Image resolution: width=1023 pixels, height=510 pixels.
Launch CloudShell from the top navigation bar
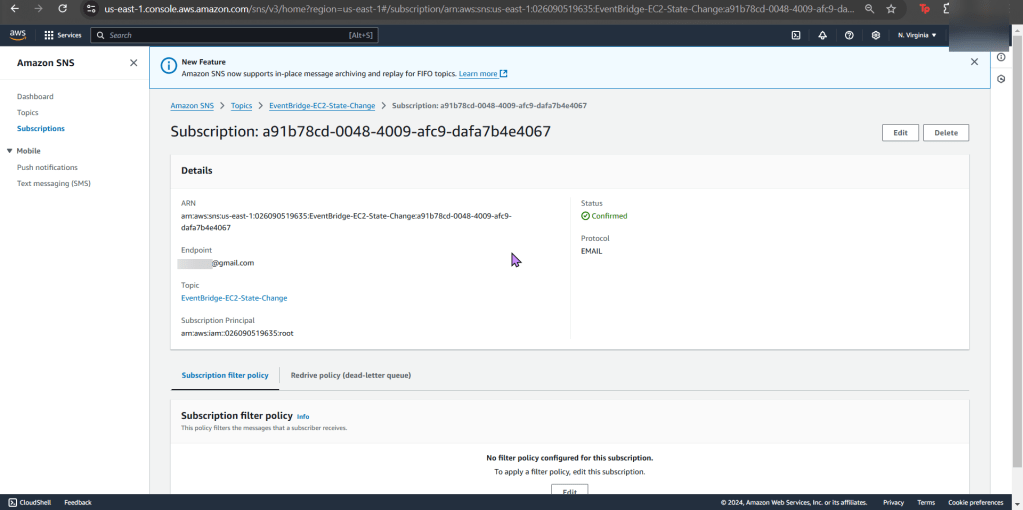(x=795, y=35)
